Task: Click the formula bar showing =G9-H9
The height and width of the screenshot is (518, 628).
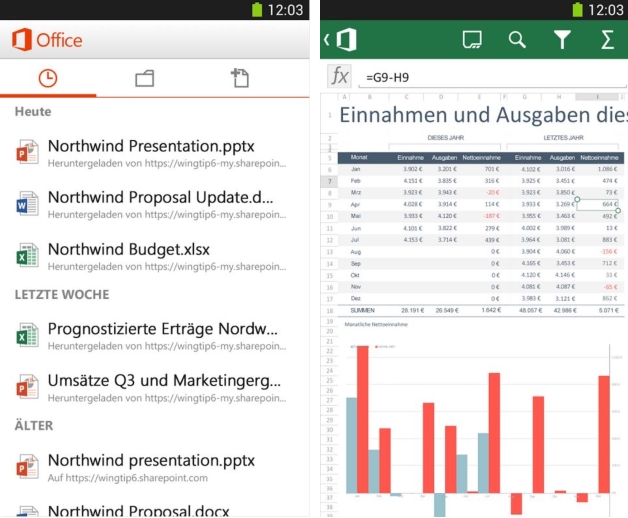Action: click(490, 76)
